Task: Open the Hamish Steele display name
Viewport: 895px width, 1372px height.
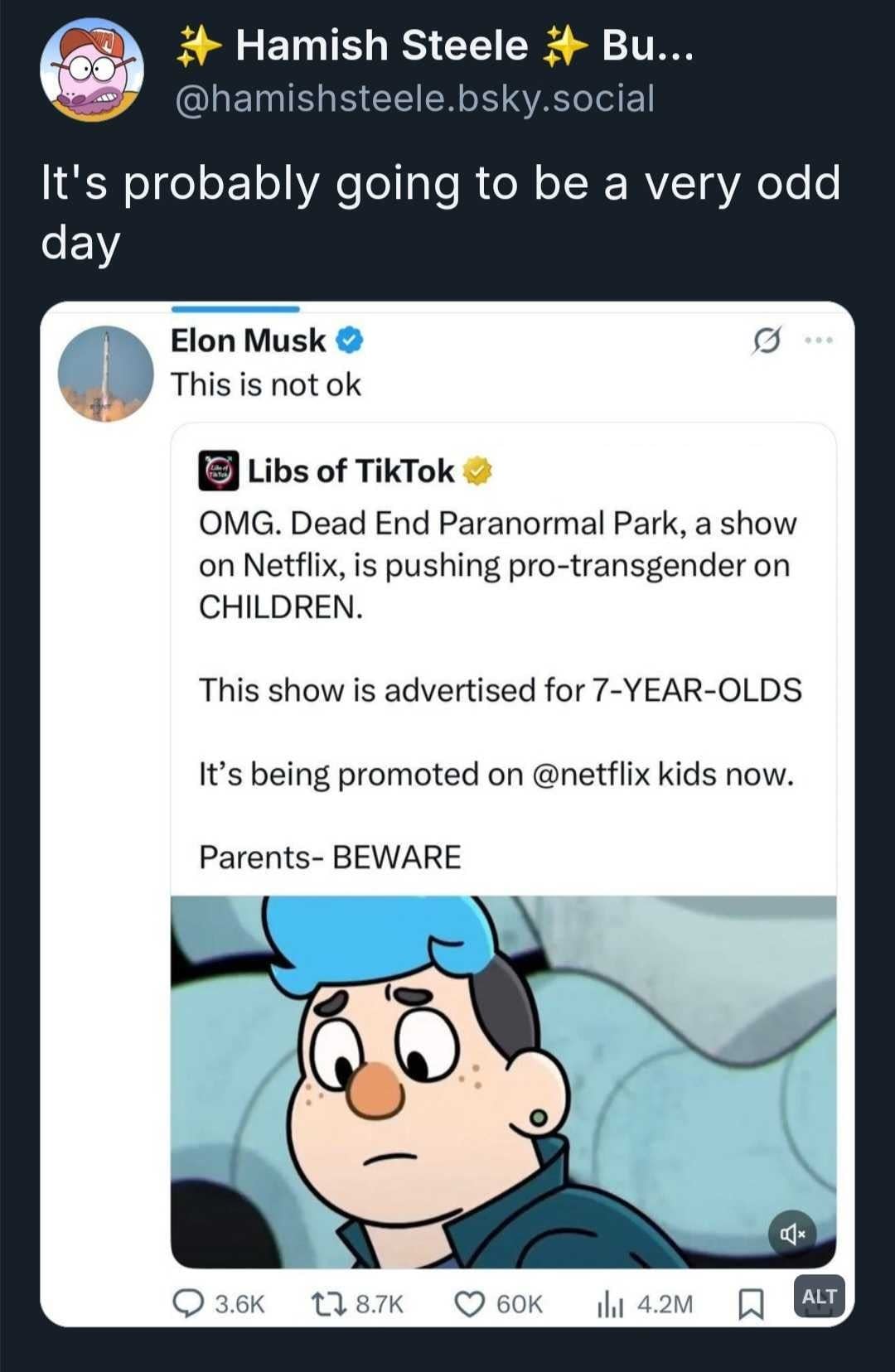Action: pos(381,46)
